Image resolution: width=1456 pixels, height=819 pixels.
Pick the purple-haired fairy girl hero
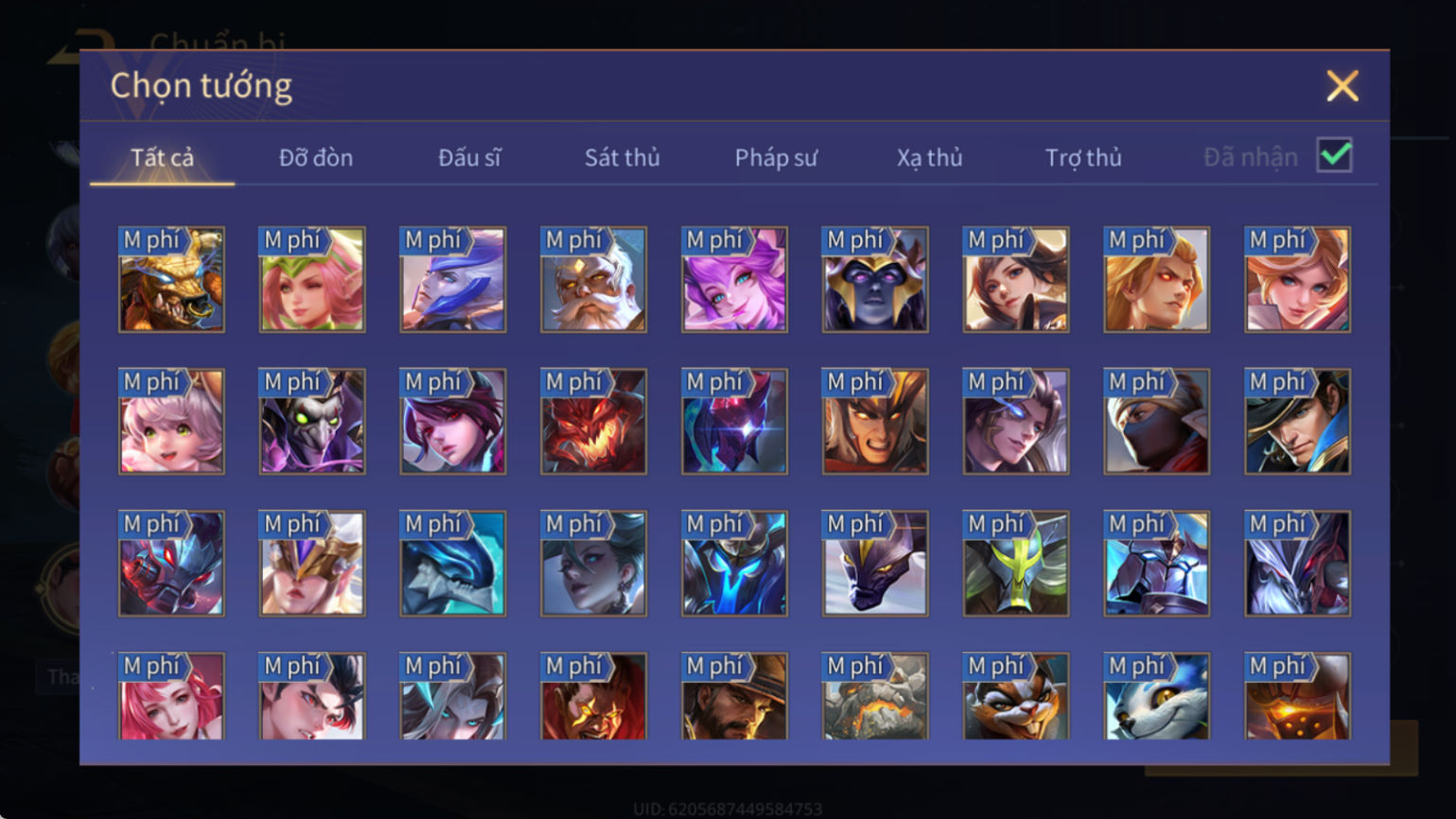(x=734, y=279)
